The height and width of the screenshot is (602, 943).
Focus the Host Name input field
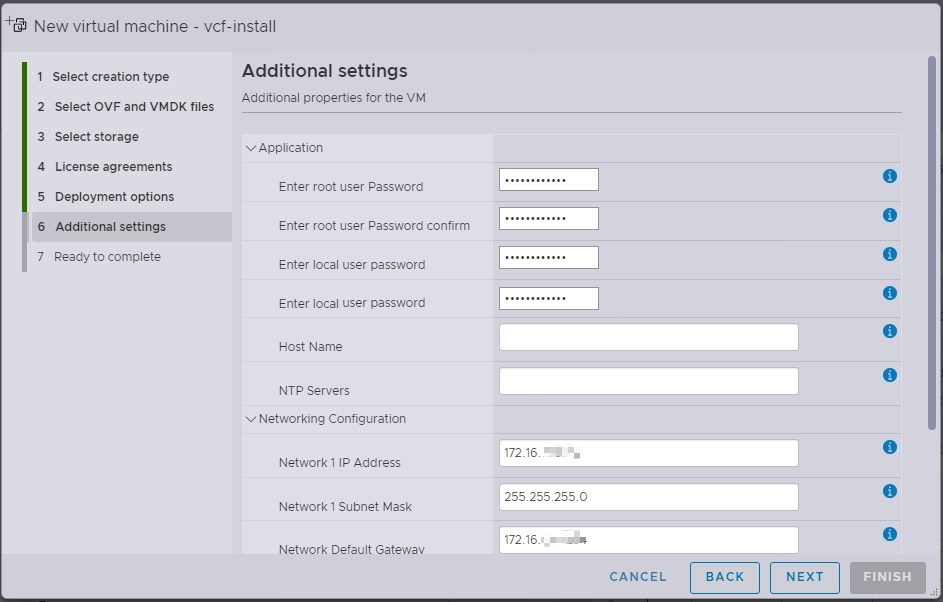pos(648,337)
